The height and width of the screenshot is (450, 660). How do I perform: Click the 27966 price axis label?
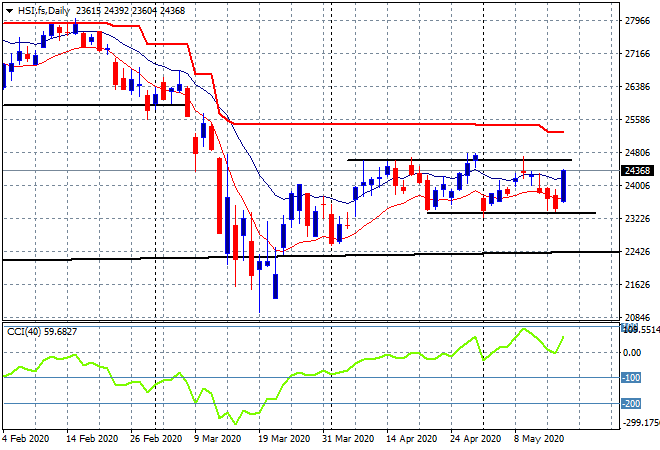638,21
